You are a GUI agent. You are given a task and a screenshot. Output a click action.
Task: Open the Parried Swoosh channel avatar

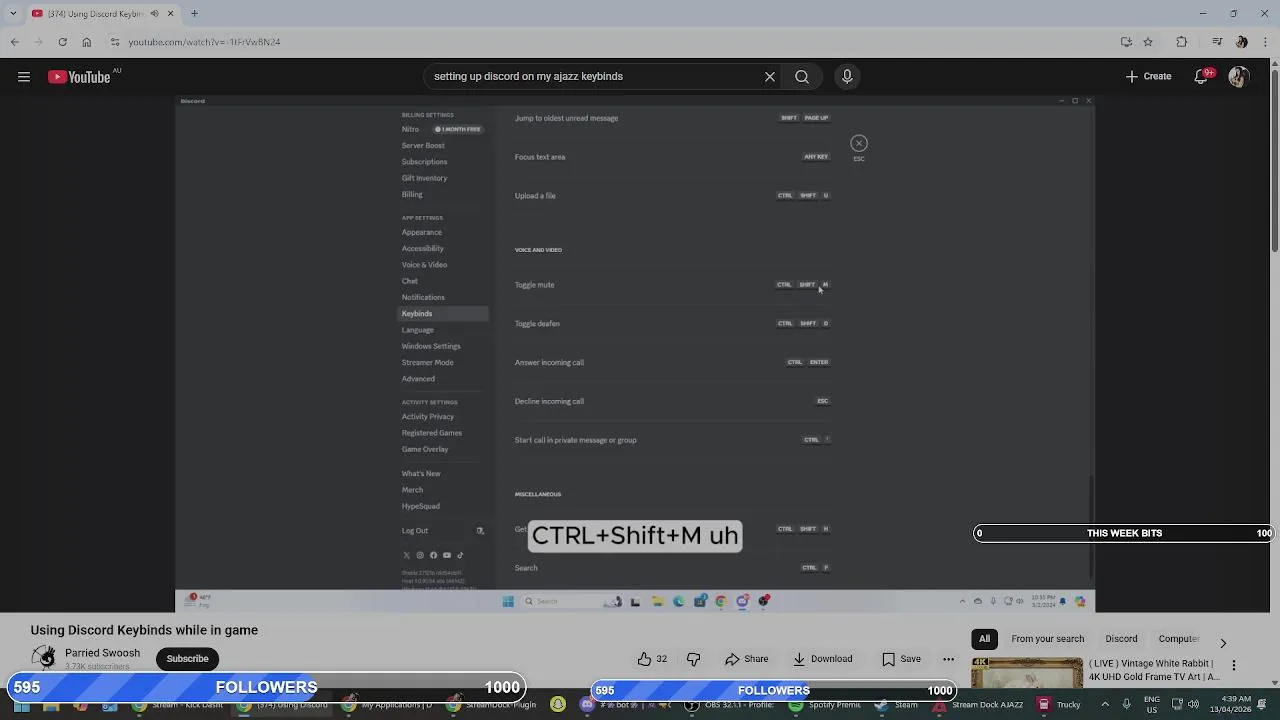(x=43, y=658)
